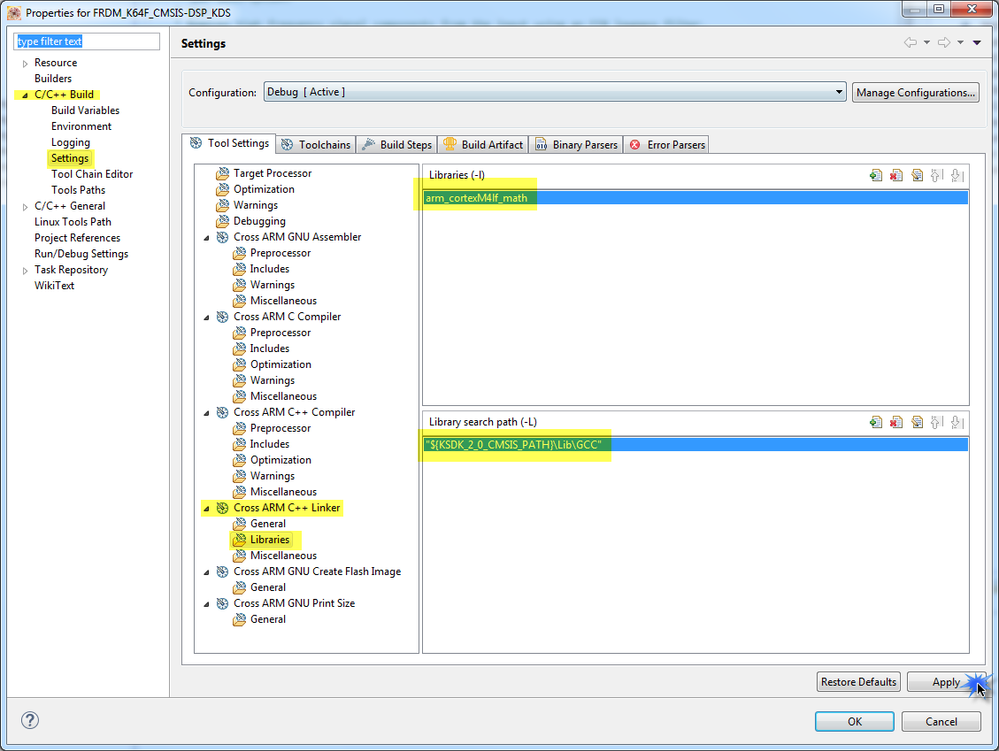This screenshot has width=999, height=751.
Task: Delete selected path in Library search path toolbar
Action: [x=896, y=422]
